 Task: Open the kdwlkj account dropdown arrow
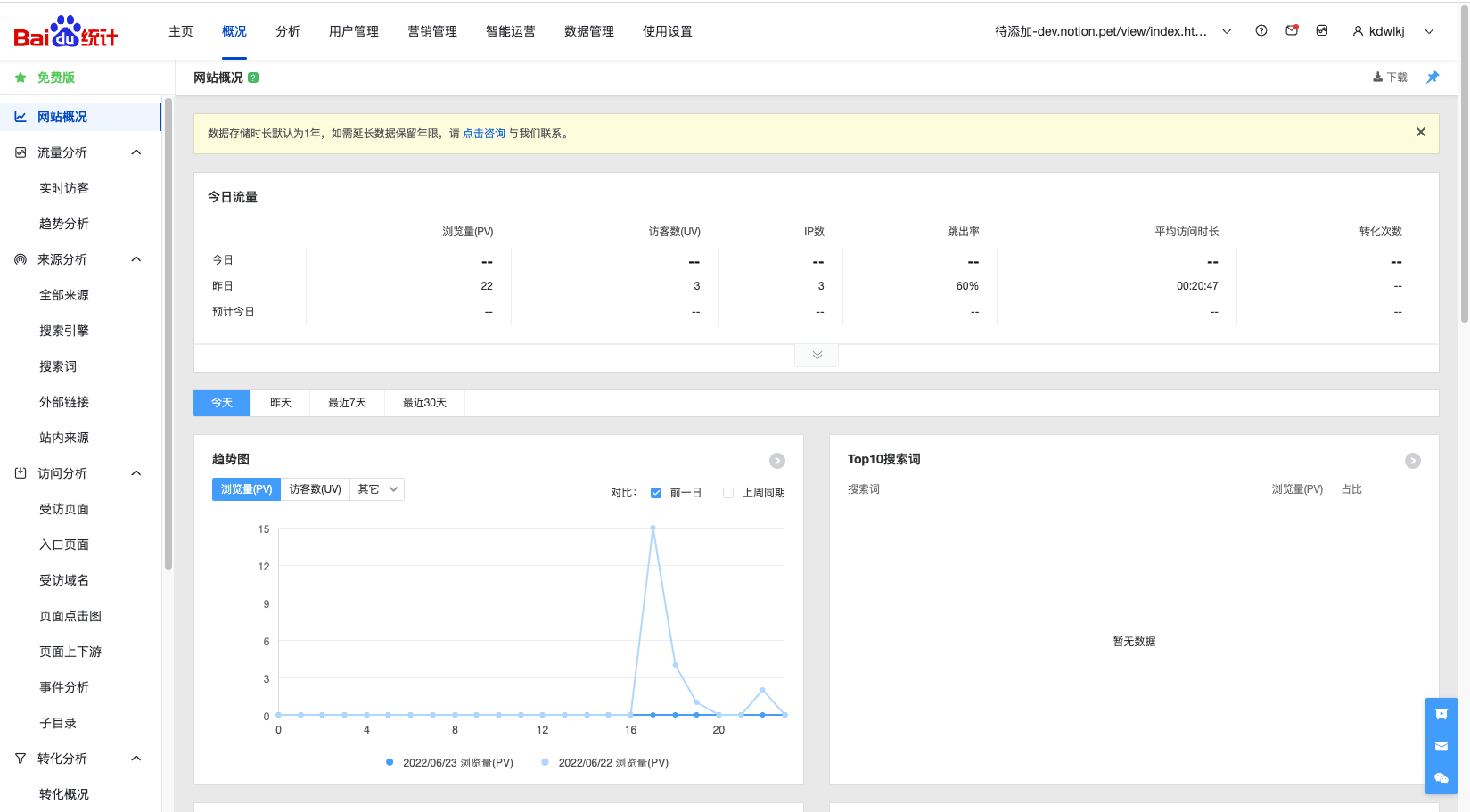click(x=1429, y=31)
